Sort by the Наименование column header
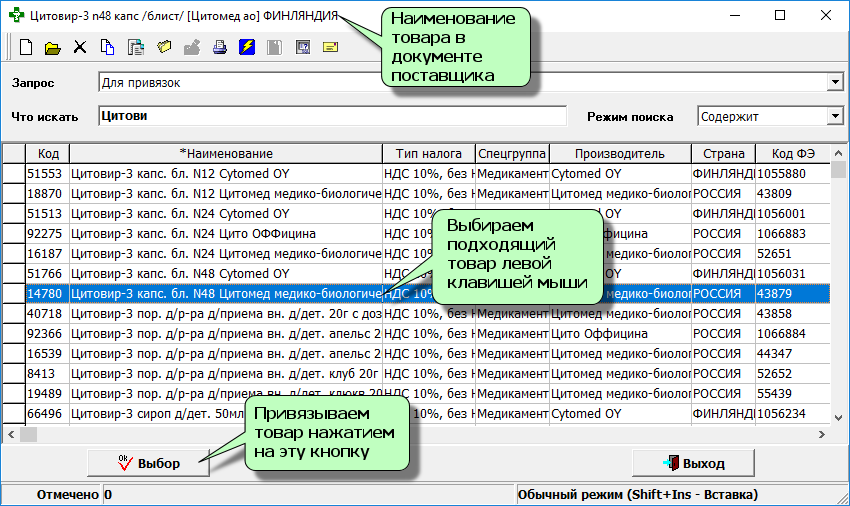 pyautogui.click(x=226, y=153)
